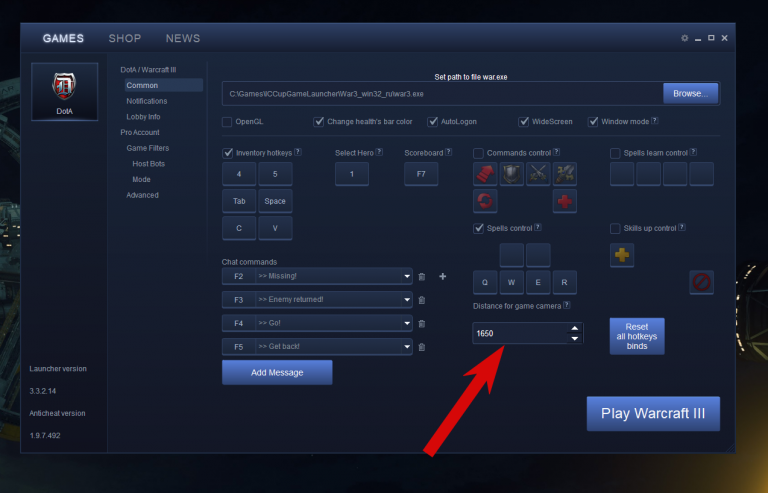The height and width of the screenshot is (493, 768).
Task: Open the Lobby Info settings page
Action: point(143,117)
